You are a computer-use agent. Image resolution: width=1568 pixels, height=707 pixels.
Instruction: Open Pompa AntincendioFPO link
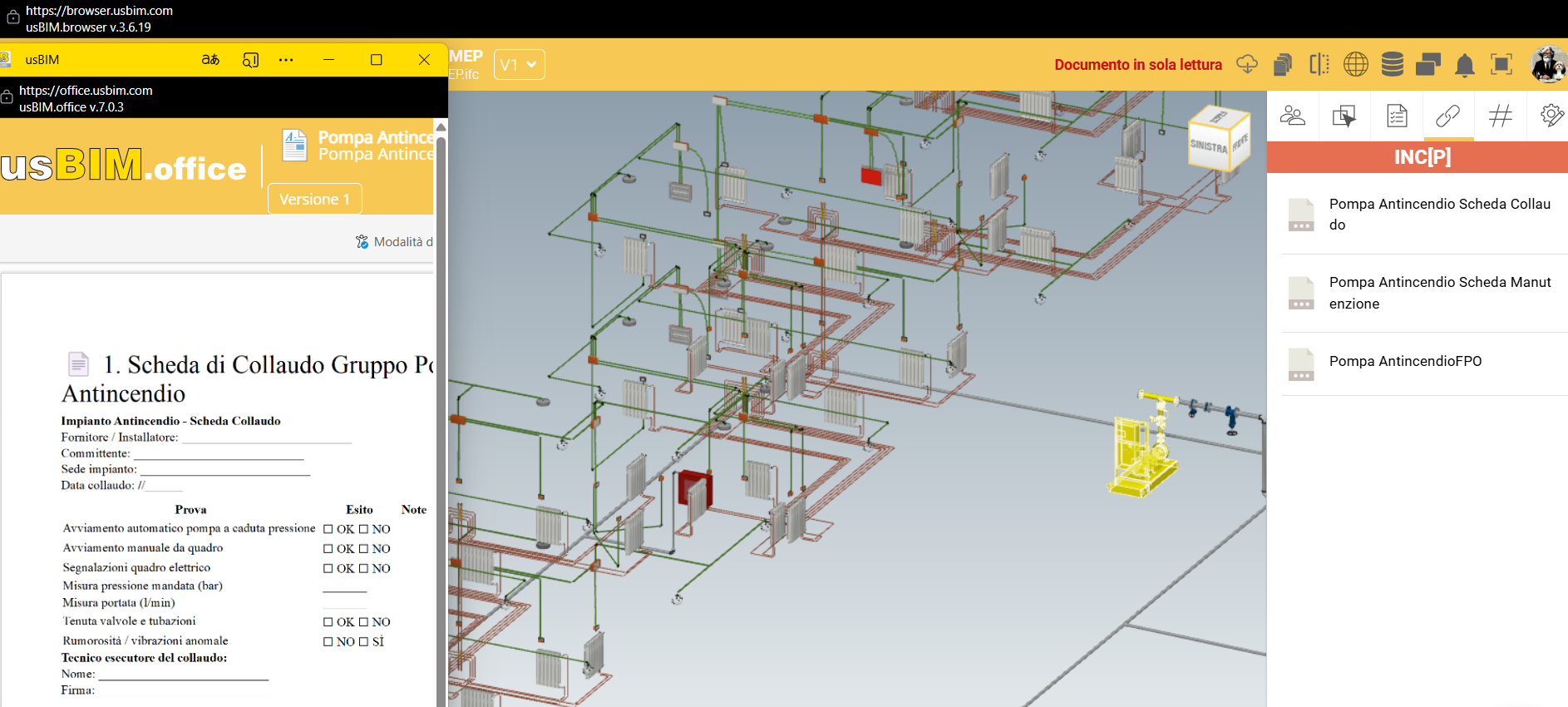coord(1405,361)
